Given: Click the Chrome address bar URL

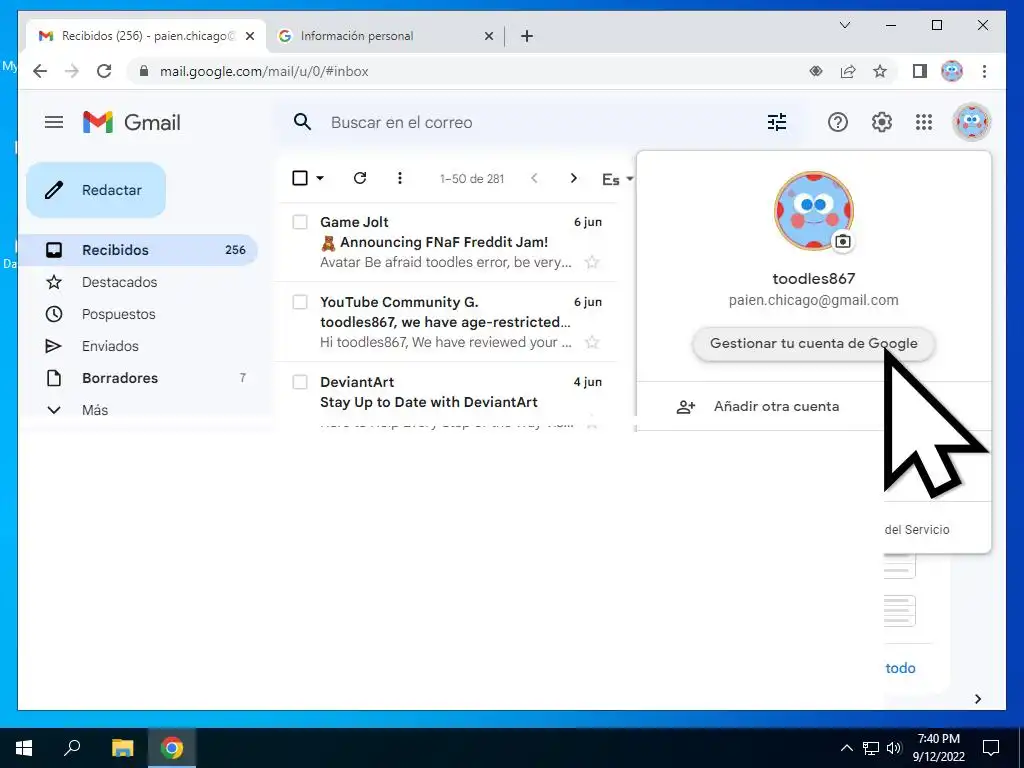Looking at the screenshot, I should coord(264,72).
